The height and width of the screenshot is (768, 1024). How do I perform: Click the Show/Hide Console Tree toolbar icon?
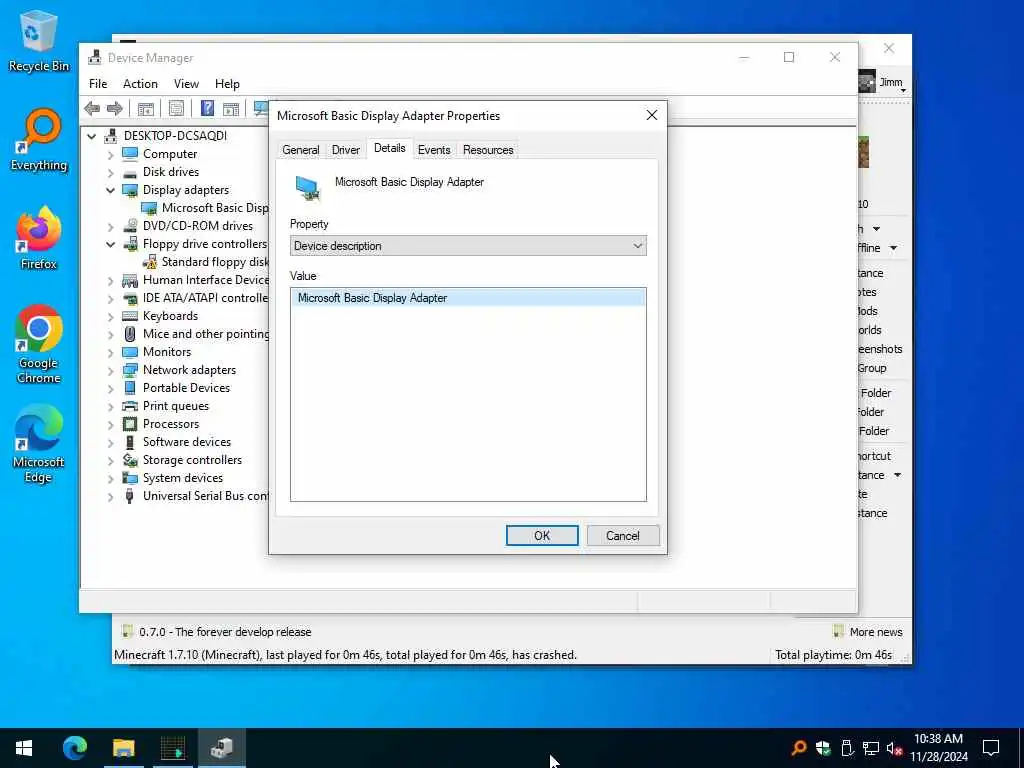pyautogui.click(x=146, y=108)
